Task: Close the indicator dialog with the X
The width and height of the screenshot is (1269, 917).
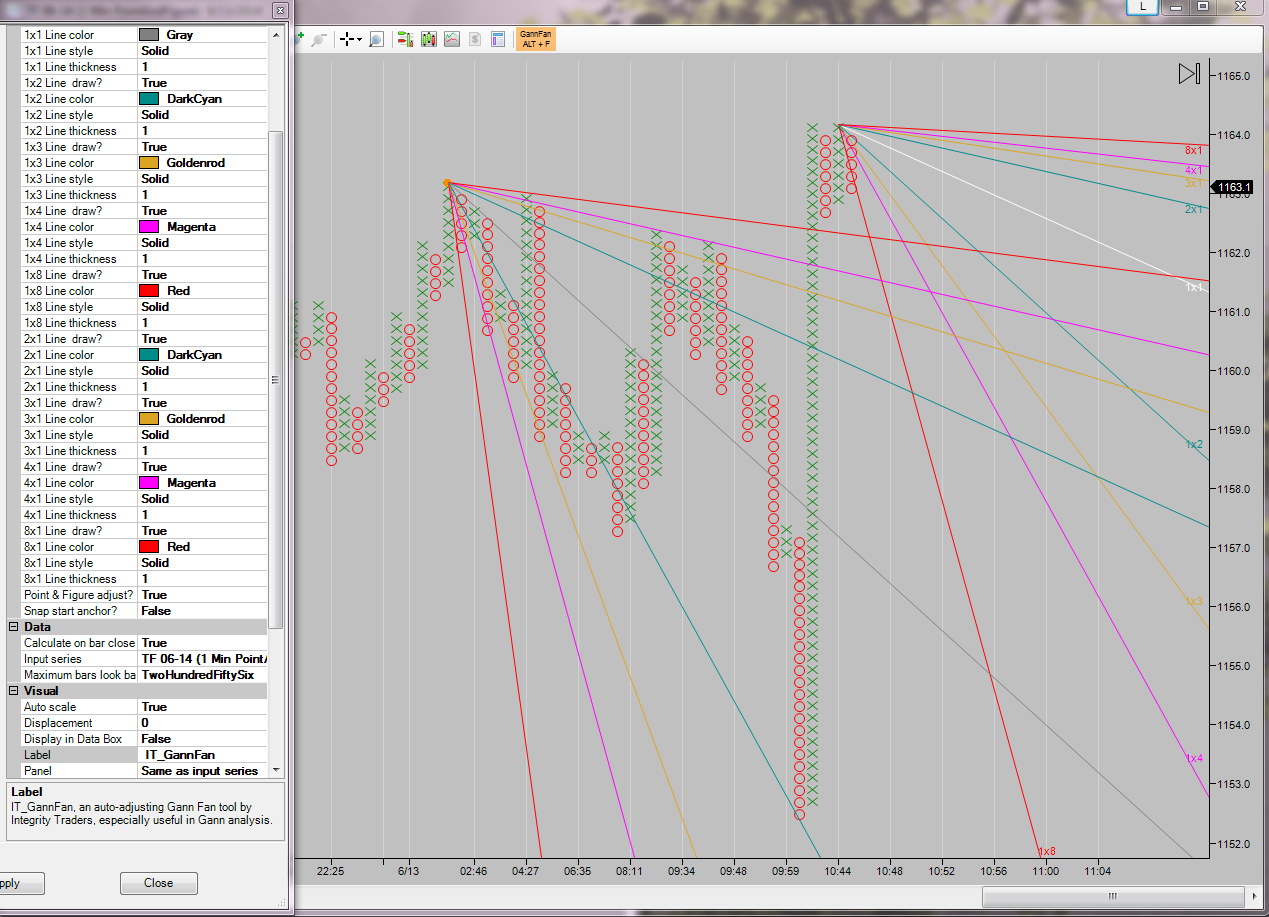Action: point(279,10)
